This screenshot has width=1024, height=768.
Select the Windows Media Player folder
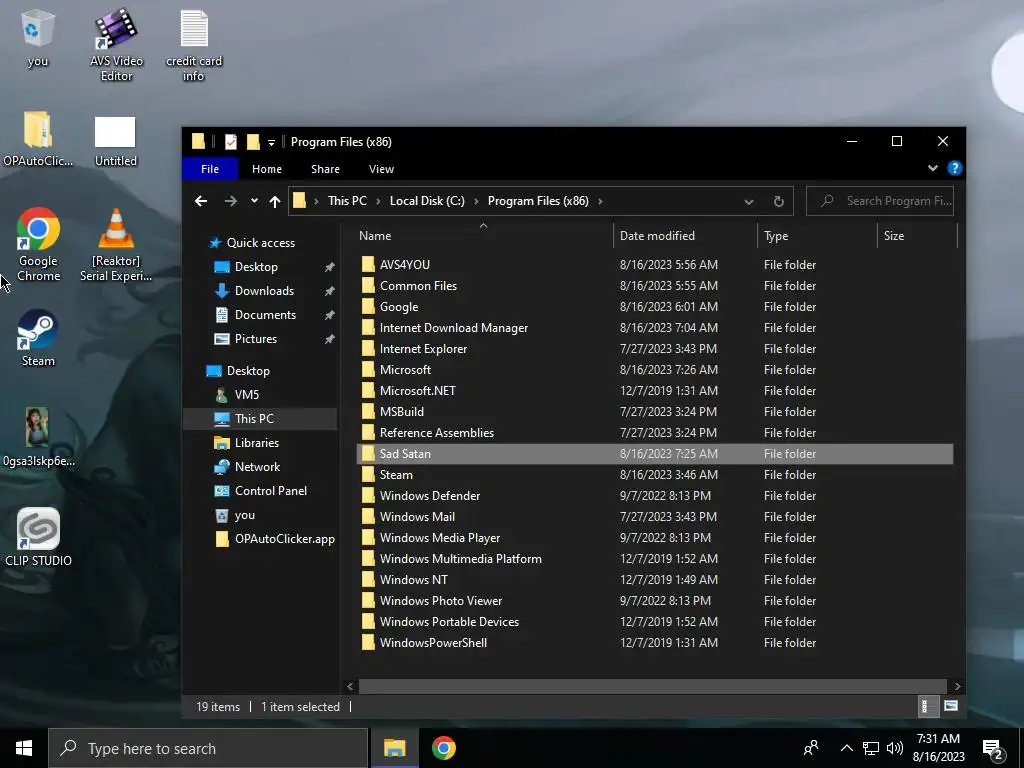pos(655,537)
